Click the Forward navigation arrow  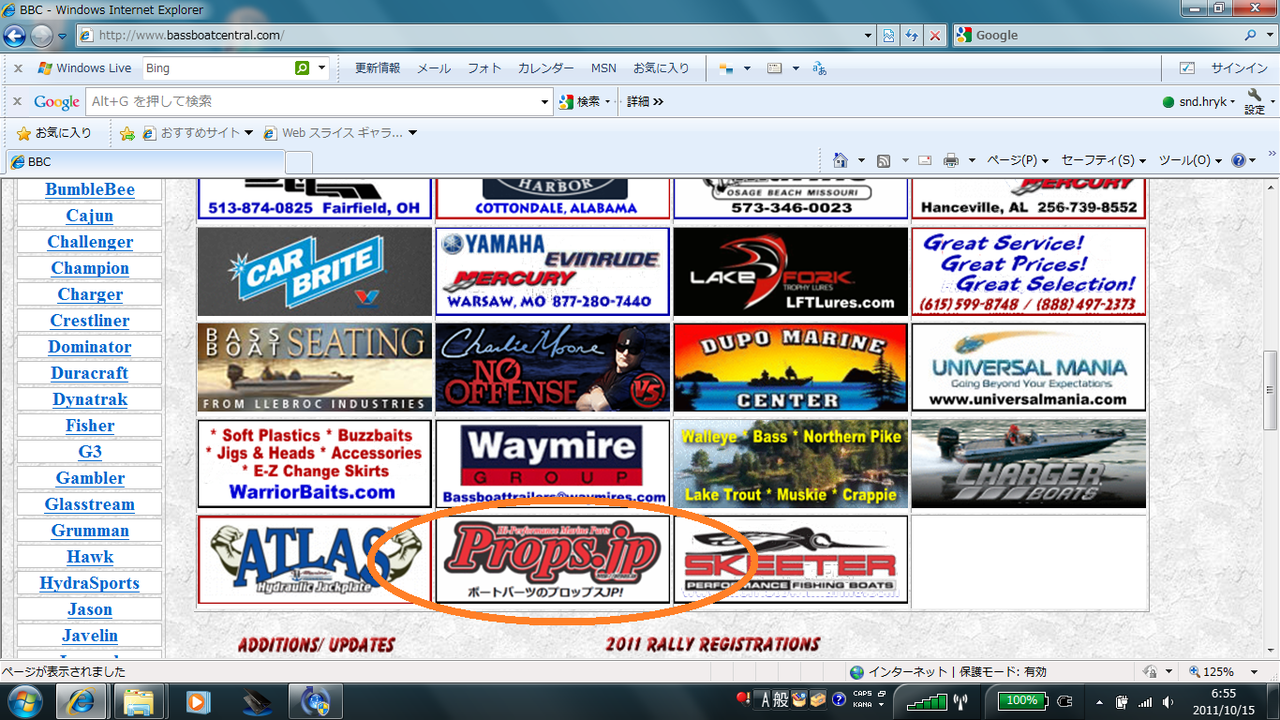42,36
